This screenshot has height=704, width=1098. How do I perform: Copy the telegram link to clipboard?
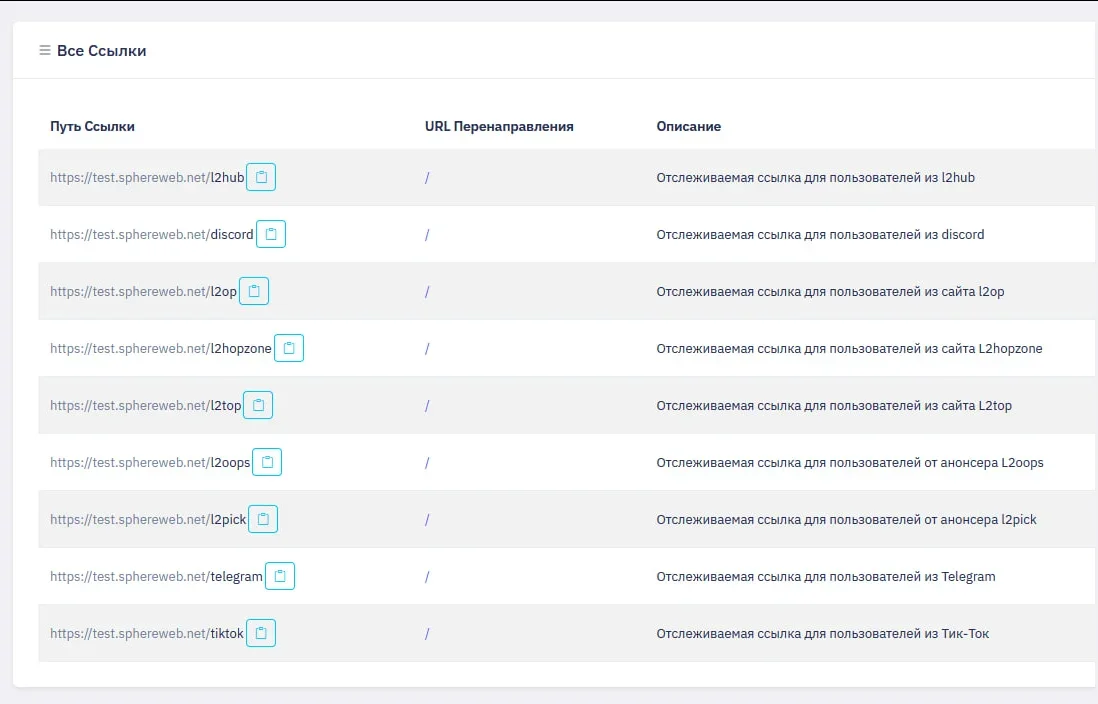click(x=280, y=576)
